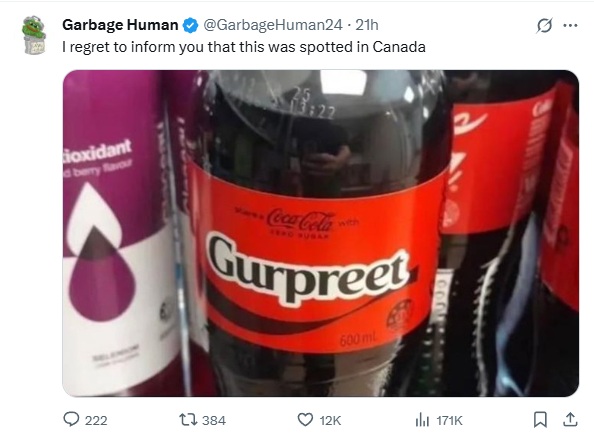
Task: View post analytics bar chart icon
Action: [x=422, y=420]
